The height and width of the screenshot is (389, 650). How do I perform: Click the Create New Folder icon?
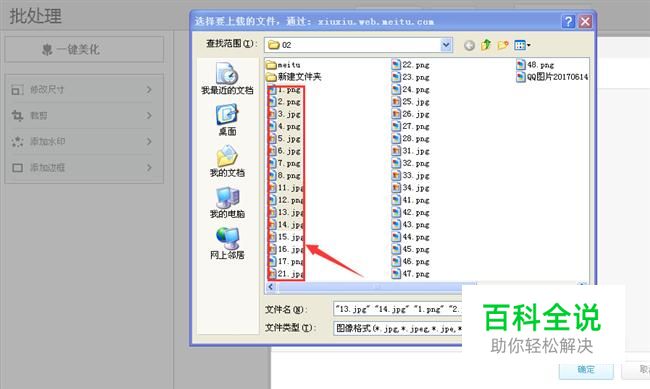[503, 45]
